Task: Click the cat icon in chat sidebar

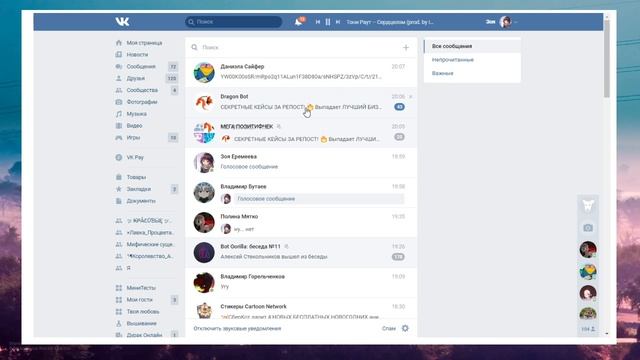Action: pos(588,206)
